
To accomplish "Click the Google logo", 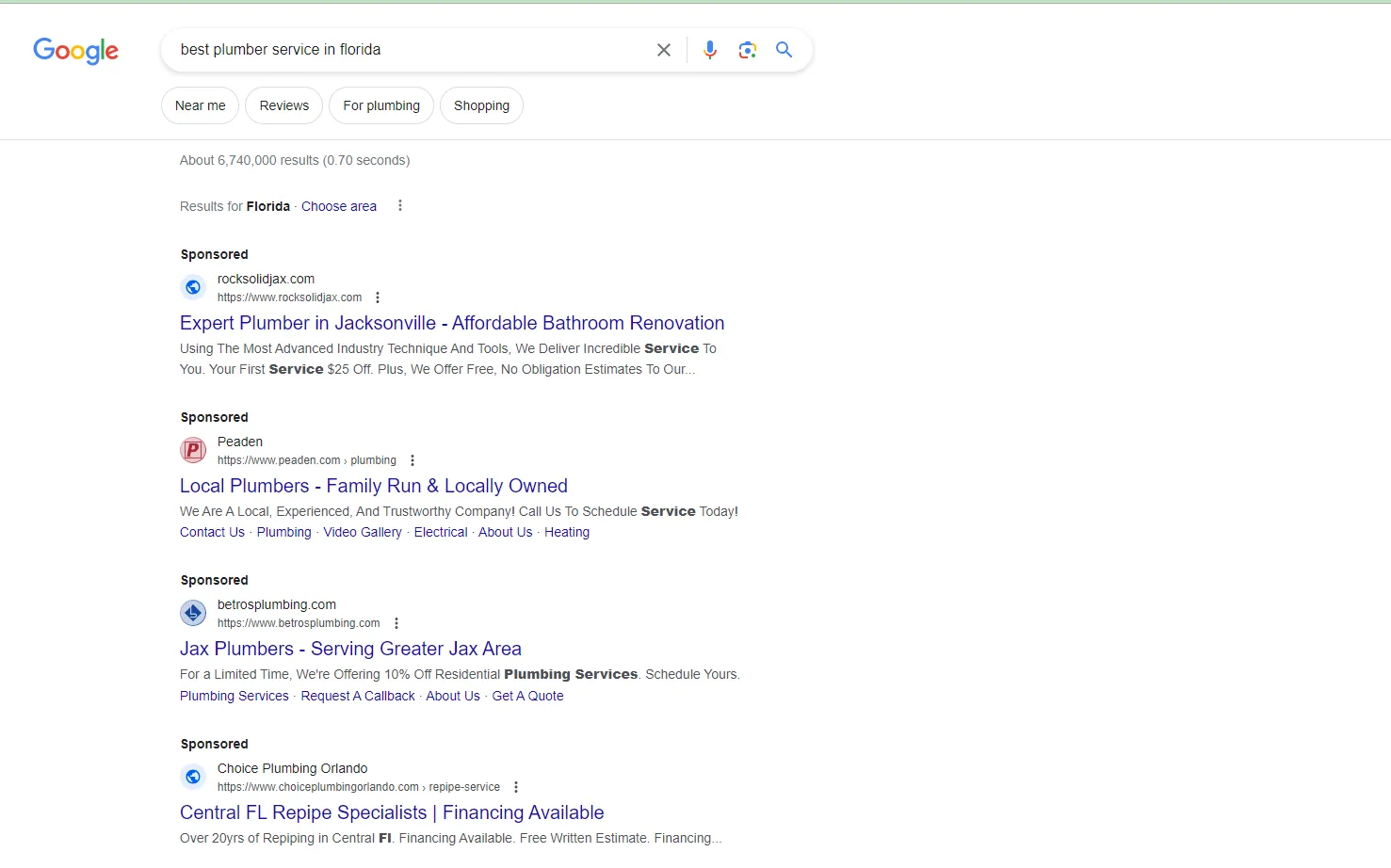I will (76, 51).
